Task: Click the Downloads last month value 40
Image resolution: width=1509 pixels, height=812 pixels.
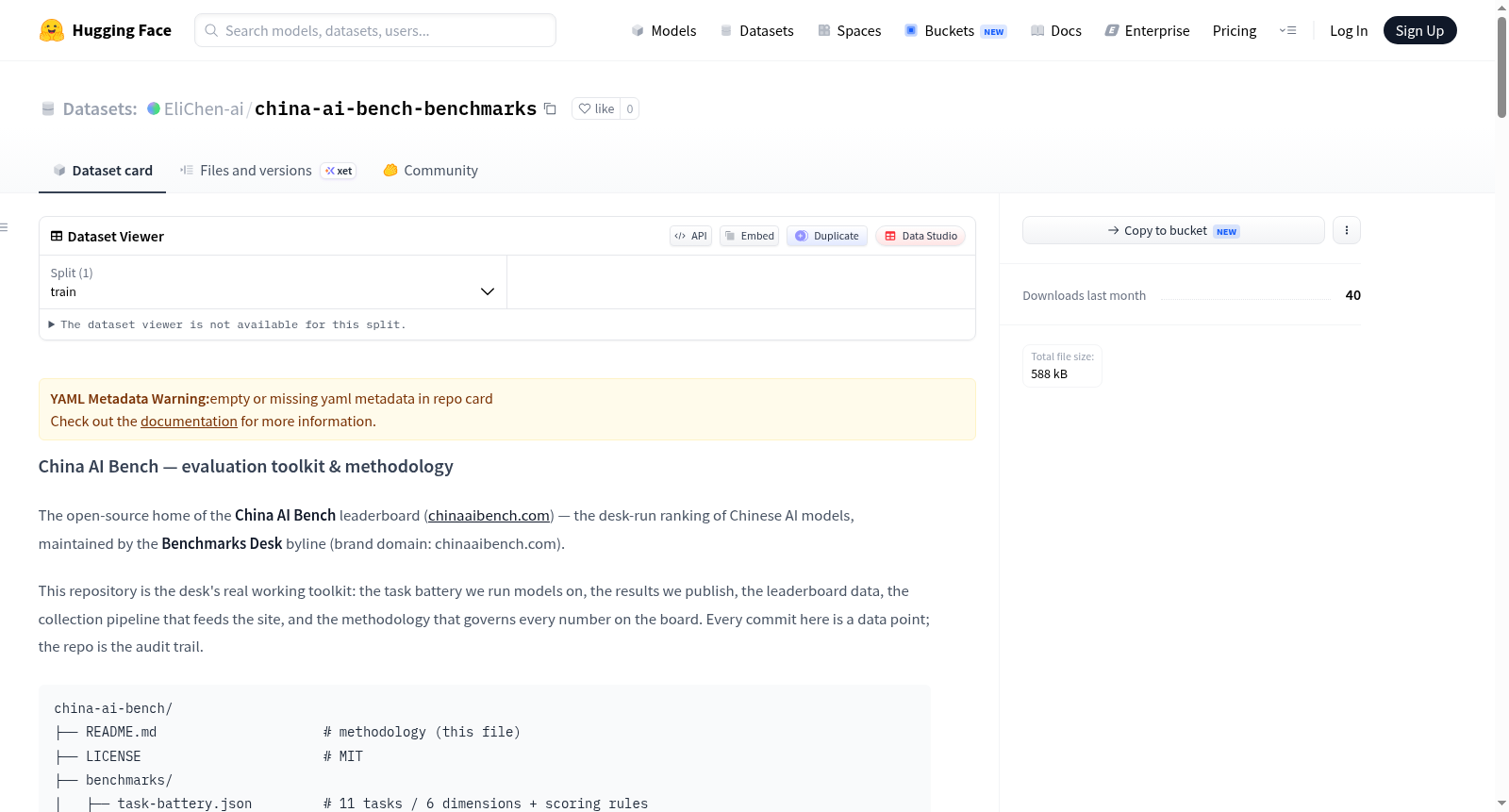Action: point(1353,295)
